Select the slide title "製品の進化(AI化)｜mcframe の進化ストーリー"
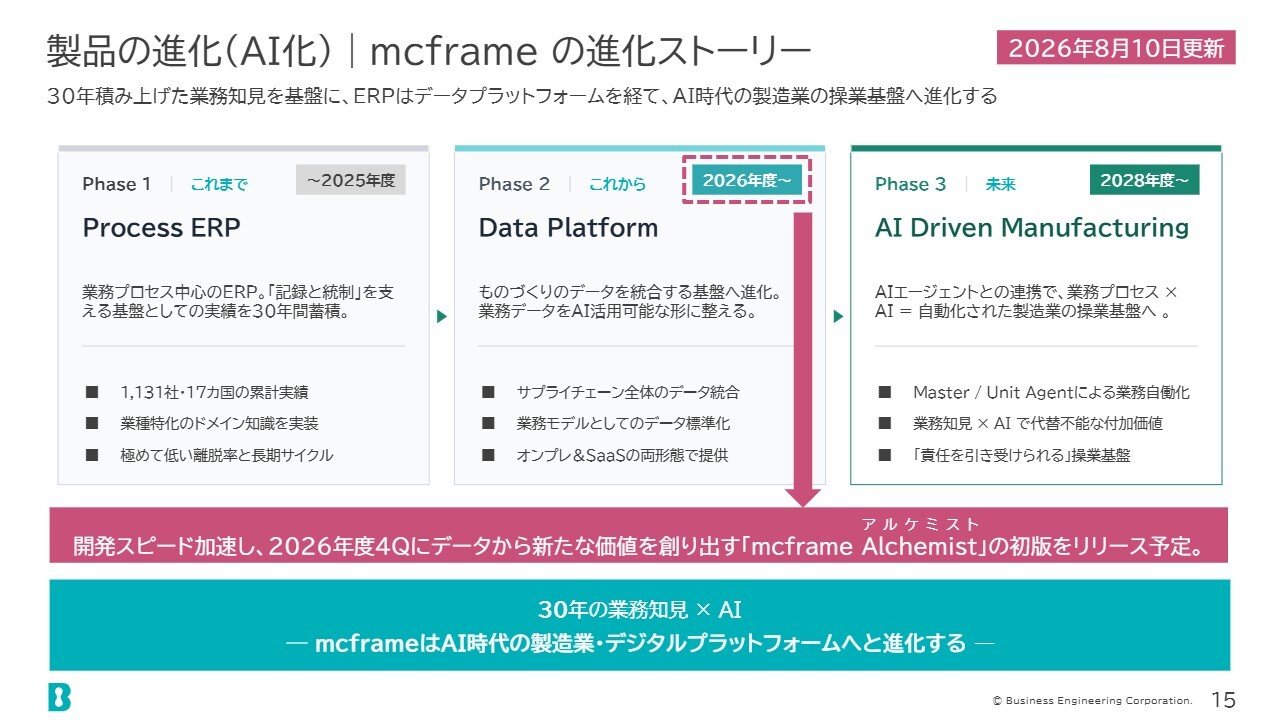Viewport: 1280px width, 720px height. click(x=429, y=51)
